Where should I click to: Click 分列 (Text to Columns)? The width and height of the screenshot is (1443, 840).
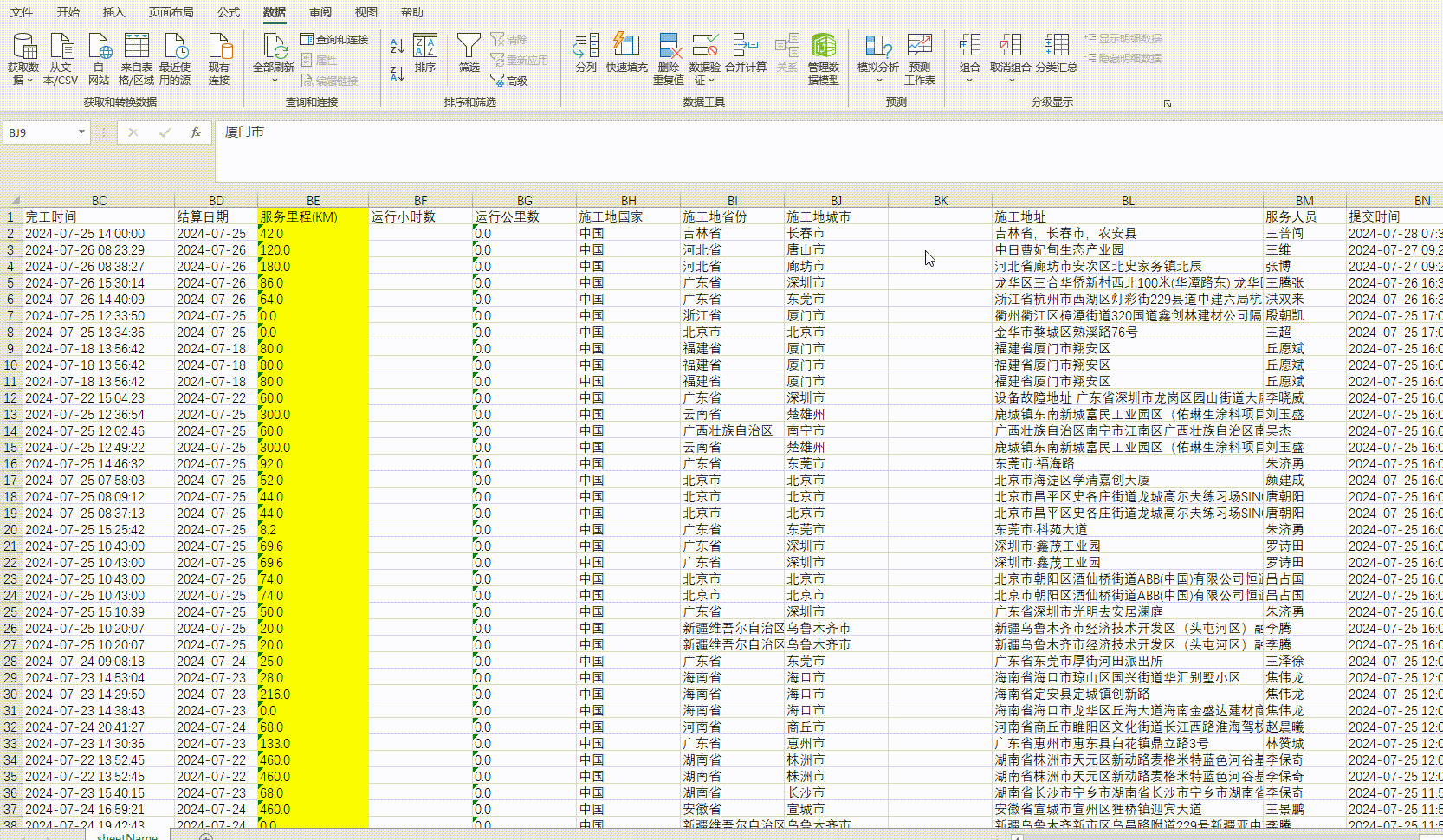[x=586, y=54]
